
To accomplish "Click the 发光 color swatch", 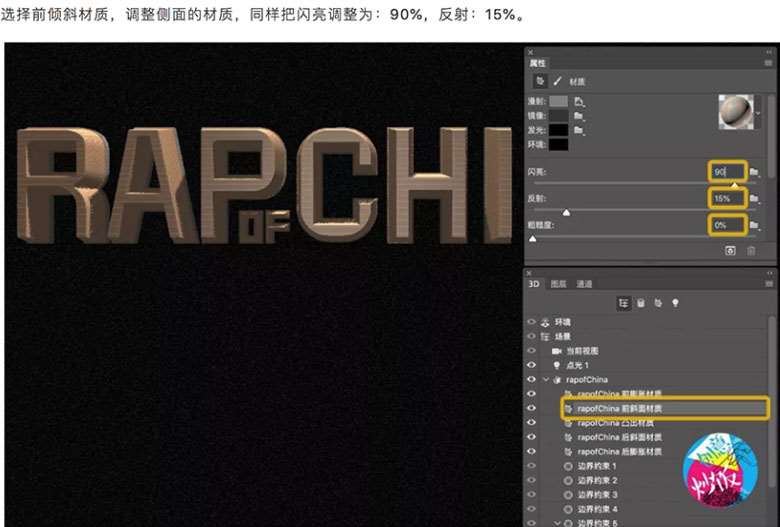I will [x=558, y=130].
